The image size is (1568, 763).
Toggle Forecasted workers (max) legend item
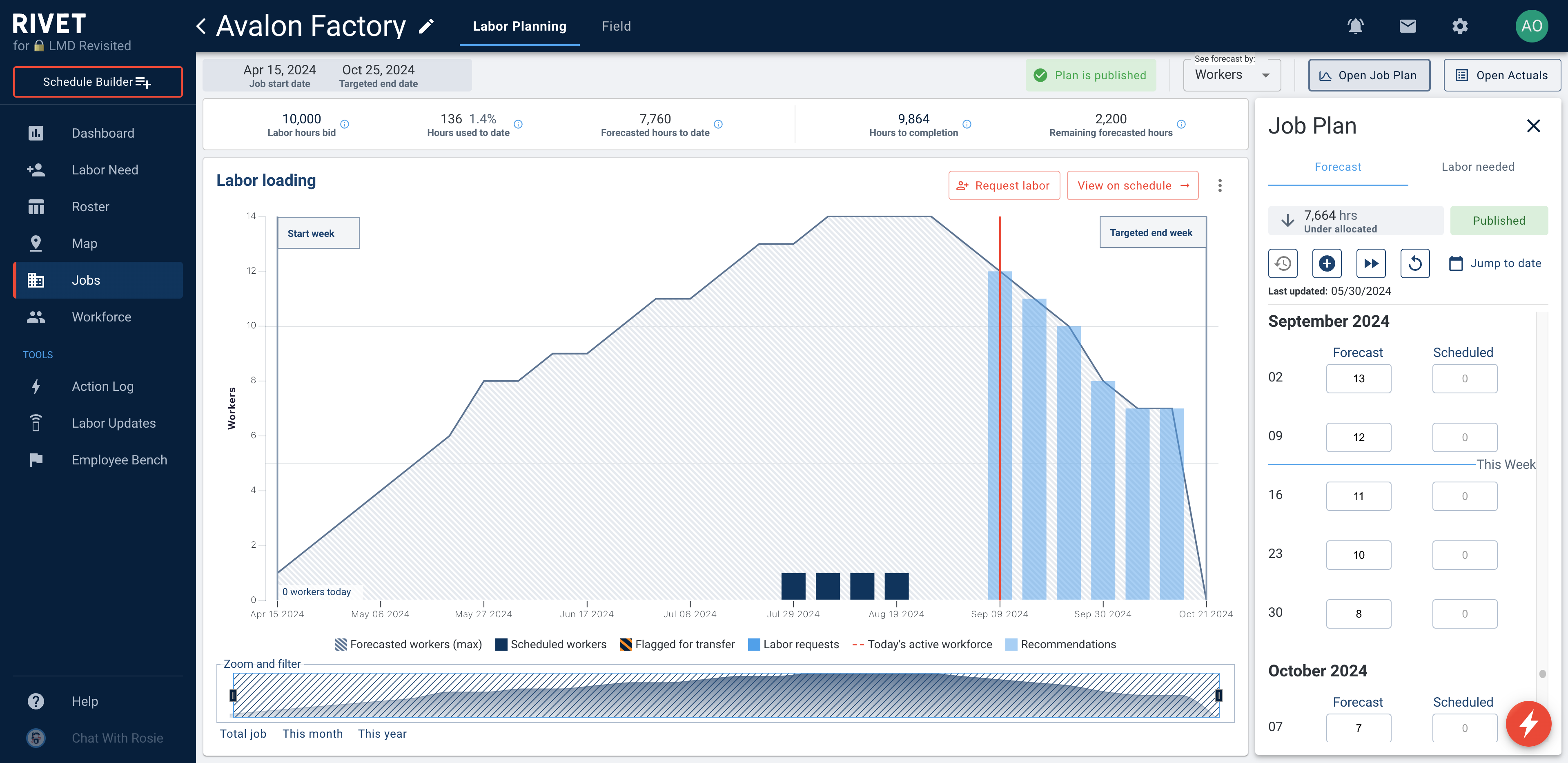point(408,644)
